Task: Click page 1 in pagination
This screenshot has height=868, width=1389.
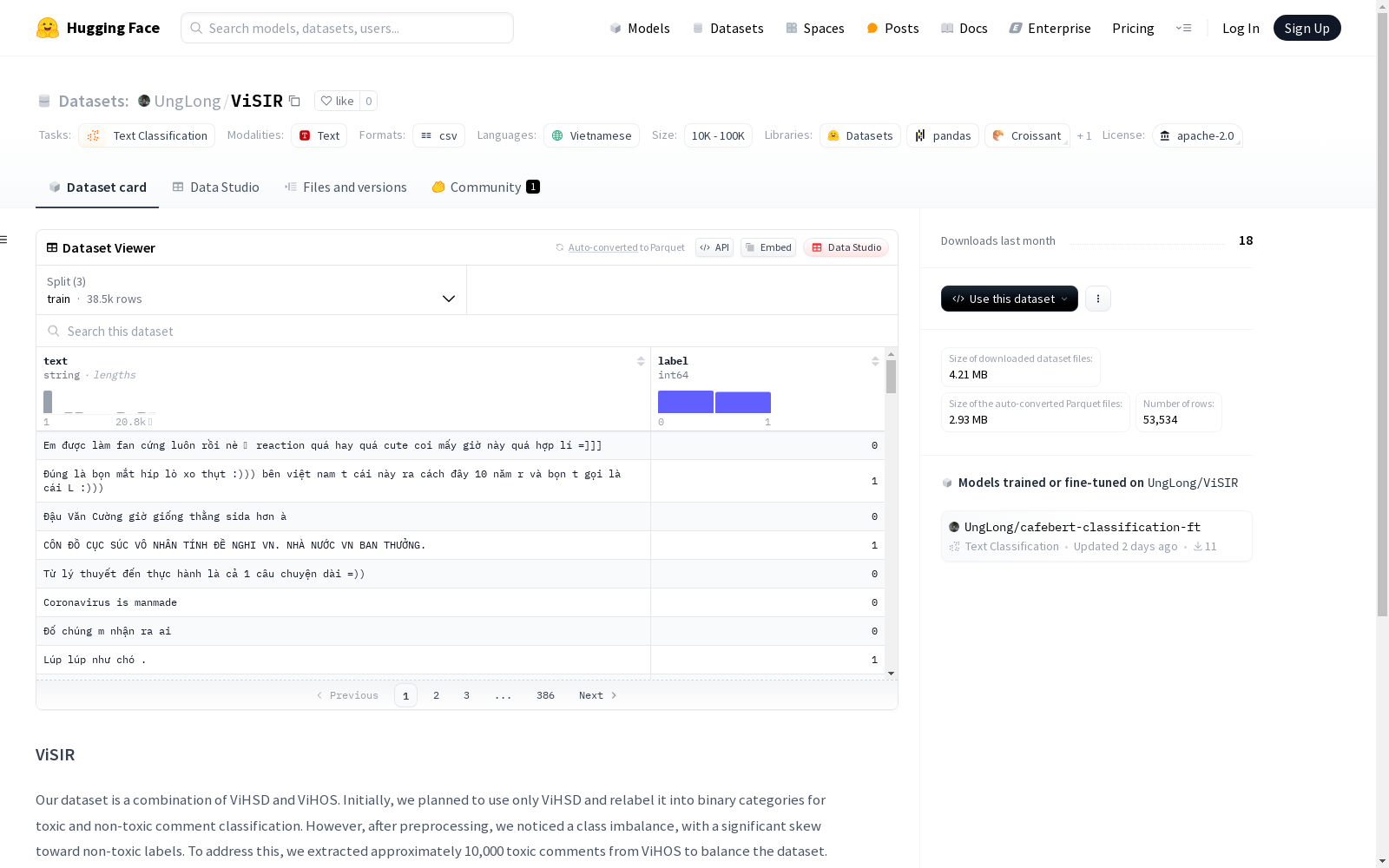Action: (405, 695)
